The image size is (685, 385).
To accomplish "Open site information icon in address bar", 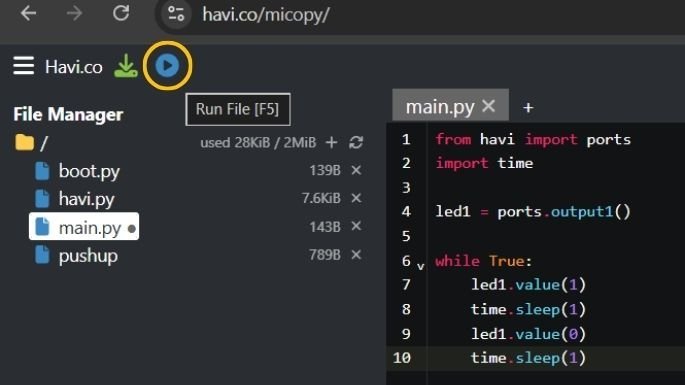I will click(176, 14).
